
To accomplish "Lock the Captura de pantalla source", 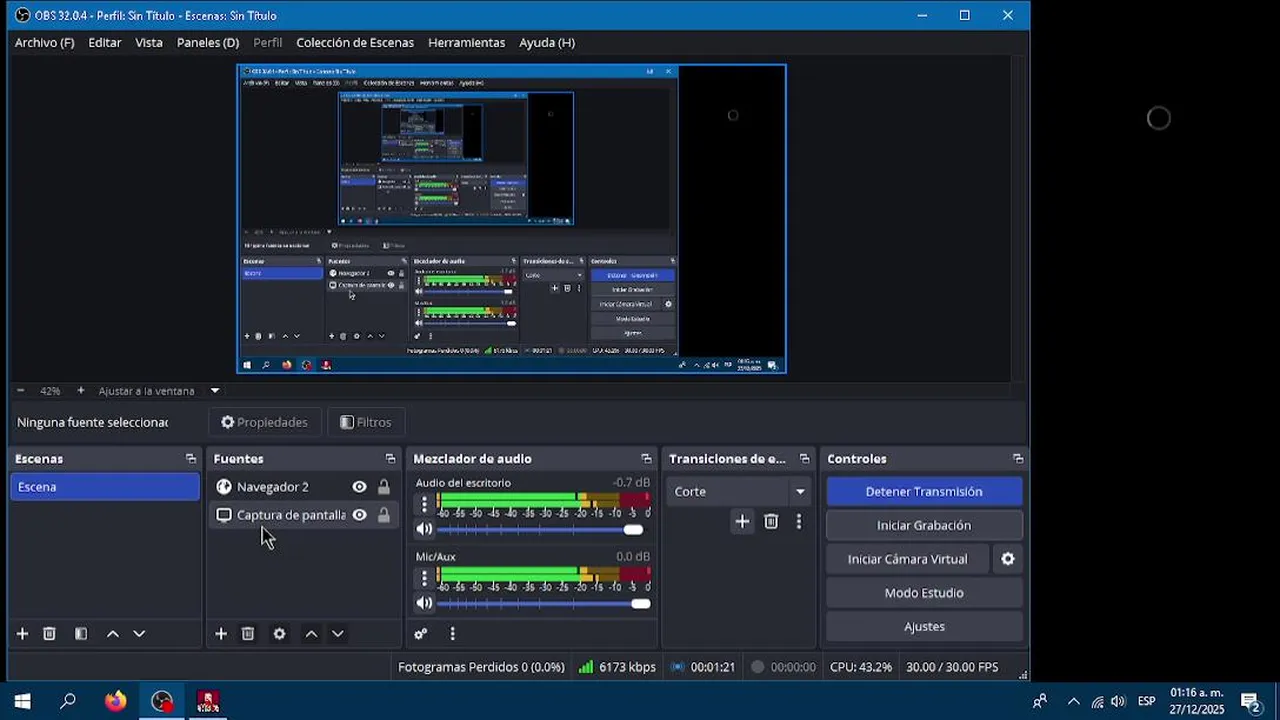I will point(383,515).
